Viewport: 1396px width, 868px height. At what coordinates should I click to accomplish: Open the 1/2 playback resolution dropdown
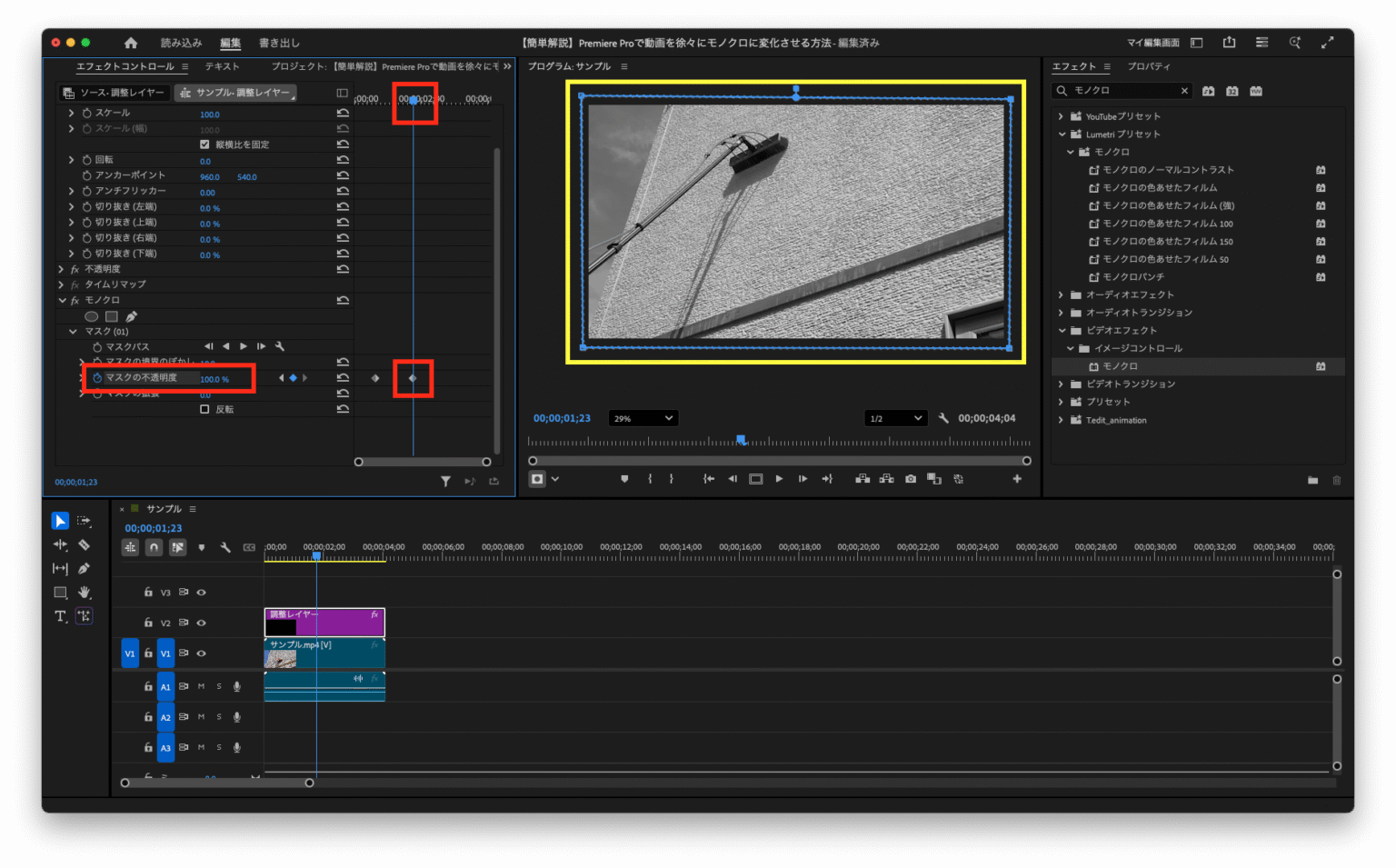(895, 417)
